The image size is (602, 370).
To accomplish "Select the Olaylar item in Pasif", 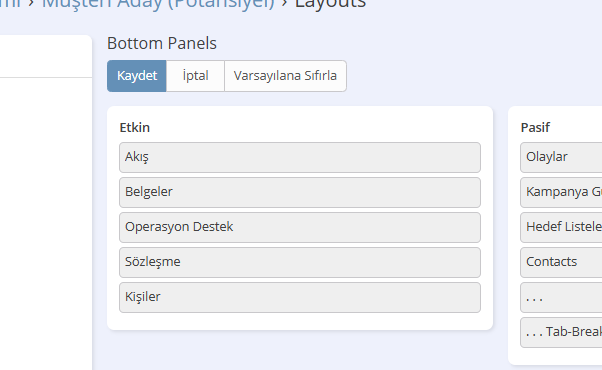I will point(561,157).
